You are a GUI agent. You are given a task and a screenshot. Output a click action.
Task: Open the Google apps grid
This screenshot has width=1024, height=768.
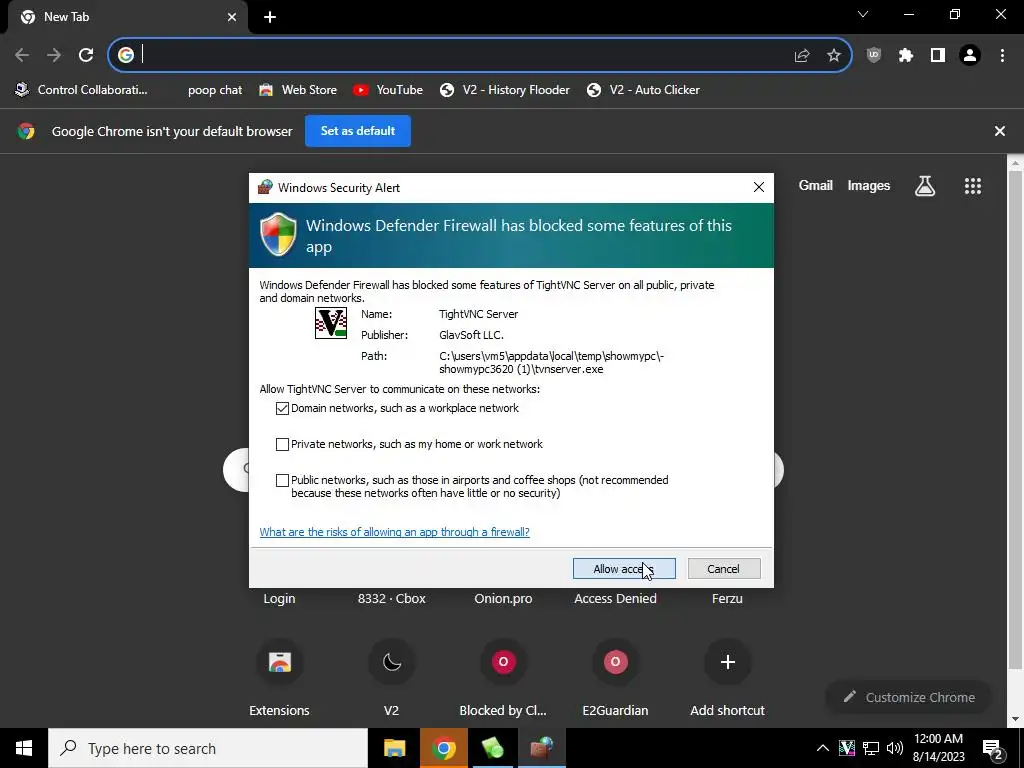click(x=972, y=186)
